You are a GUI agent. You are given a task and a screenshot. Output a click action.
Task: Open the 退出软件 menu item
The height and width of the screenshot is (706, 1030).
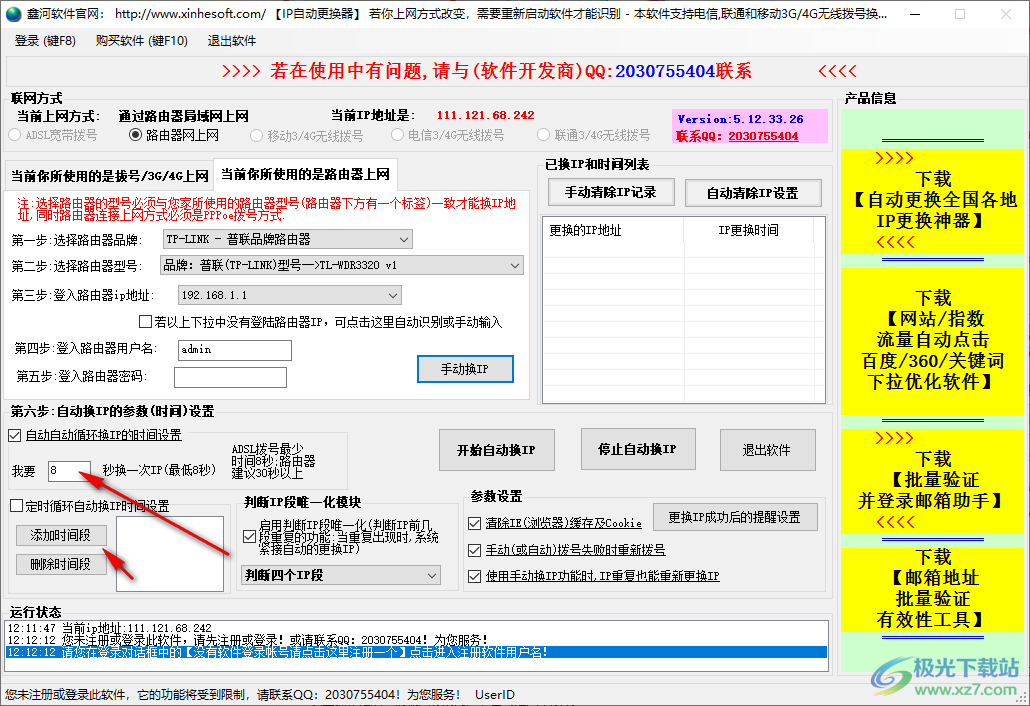pos(232,41)
